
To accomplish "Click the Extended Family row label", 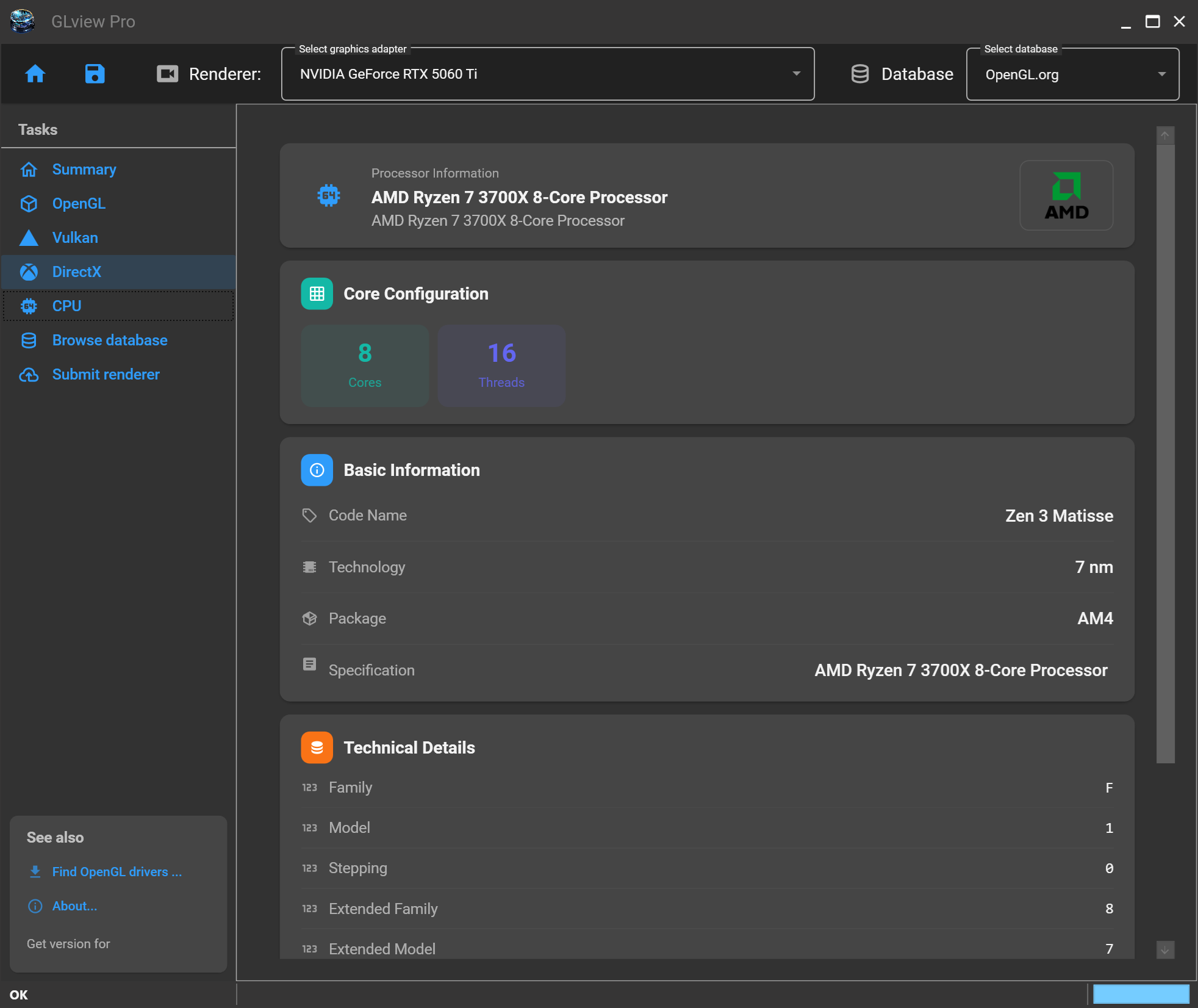I will tap(383, 909).
